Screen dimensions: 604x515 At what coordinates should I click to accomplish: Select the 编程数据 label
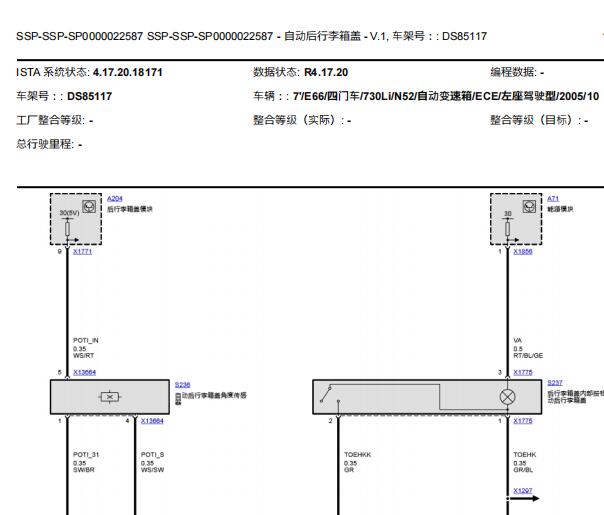pyautogui.click(x=513, y=72)
